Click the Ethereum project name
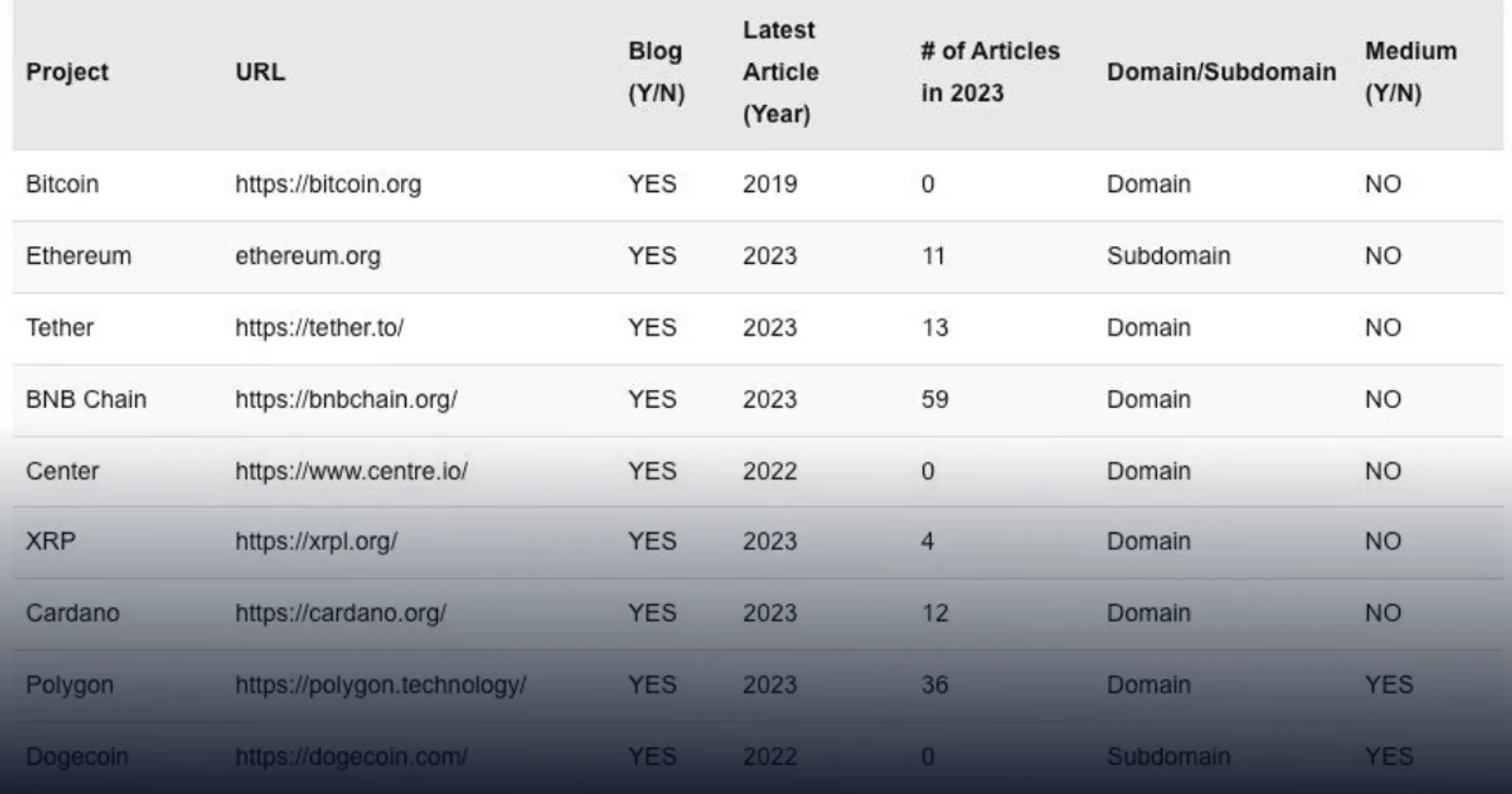 (78, 256)
